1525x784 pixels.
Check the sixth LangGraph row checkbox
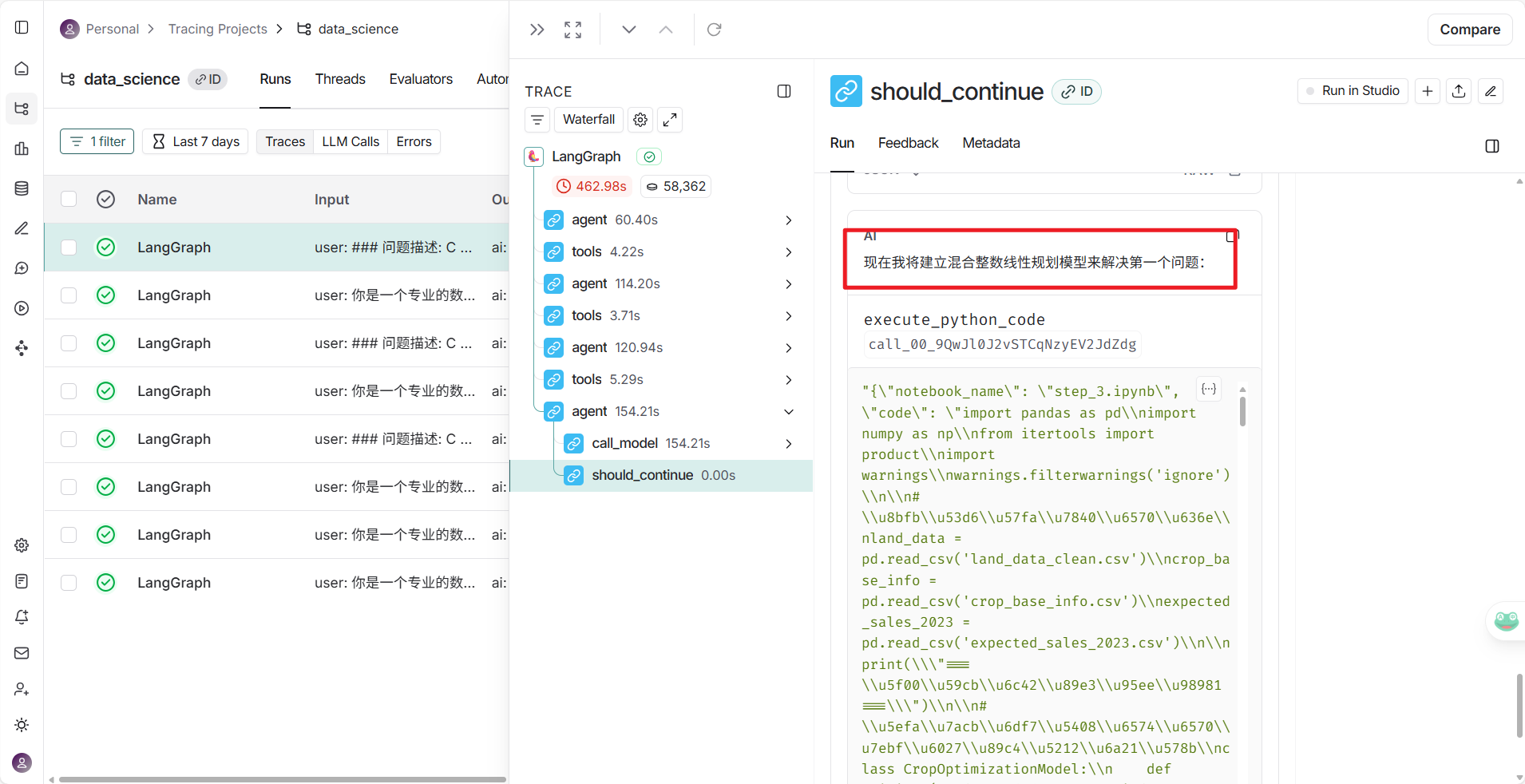(69, 487)
